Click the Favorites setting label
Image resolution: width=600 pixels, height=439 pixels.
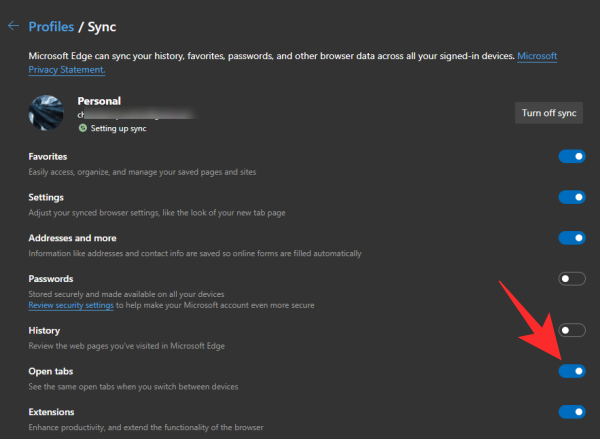(48, 157)
